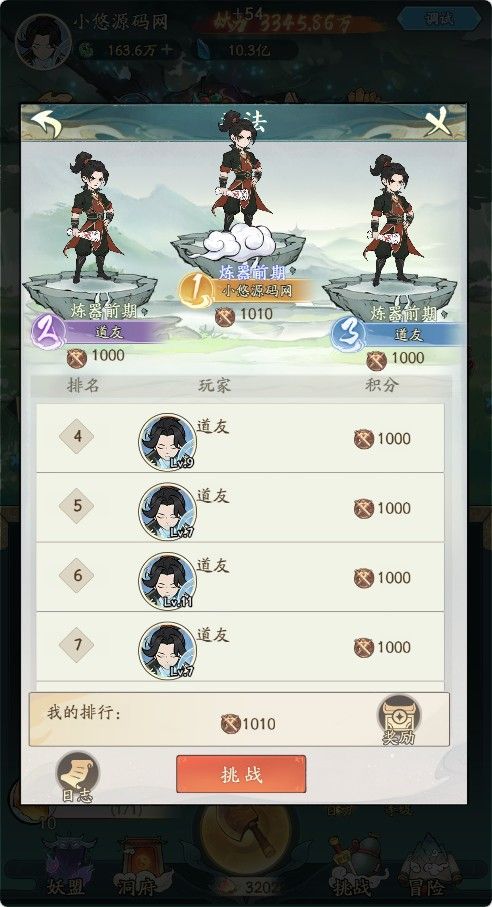492x907 pixels.
Task: Select the rank 2 character figure
Action: pos(91,218)
